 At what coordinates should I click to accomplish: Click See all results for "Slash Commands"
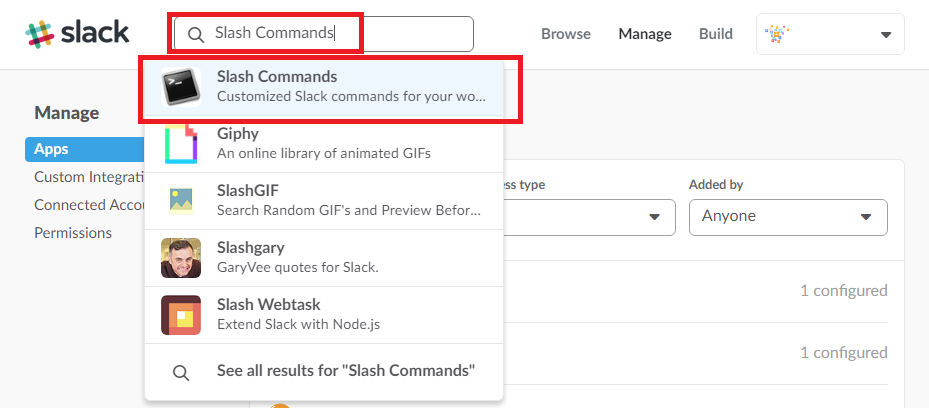pyautogui.click(x=346, y=371)
